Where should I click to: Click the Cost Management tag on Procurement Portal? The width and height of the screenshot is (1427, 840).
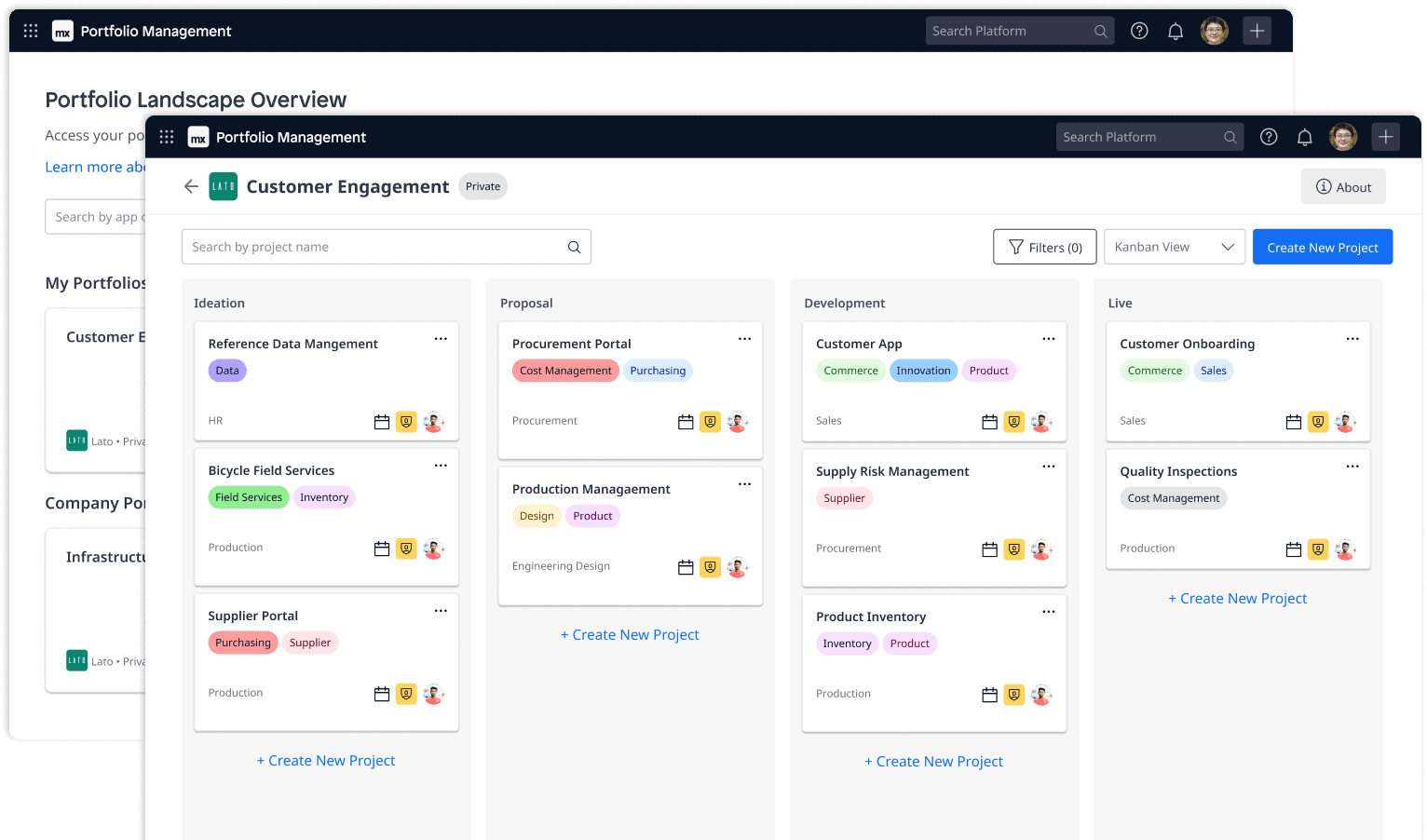click(x=565, y=371)
